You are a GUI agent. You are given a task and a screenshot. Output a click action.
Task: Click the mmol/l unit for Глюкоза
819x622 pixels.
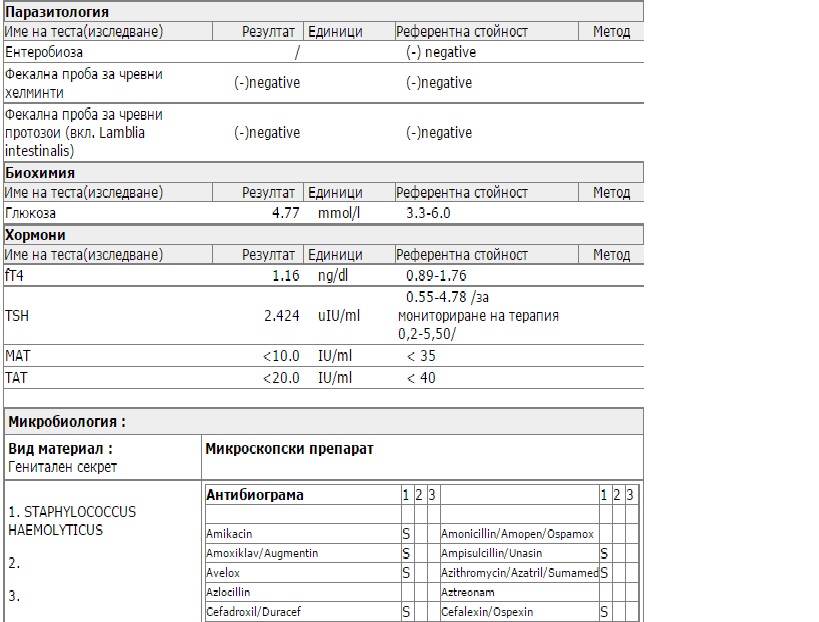[x=338, y=213]
